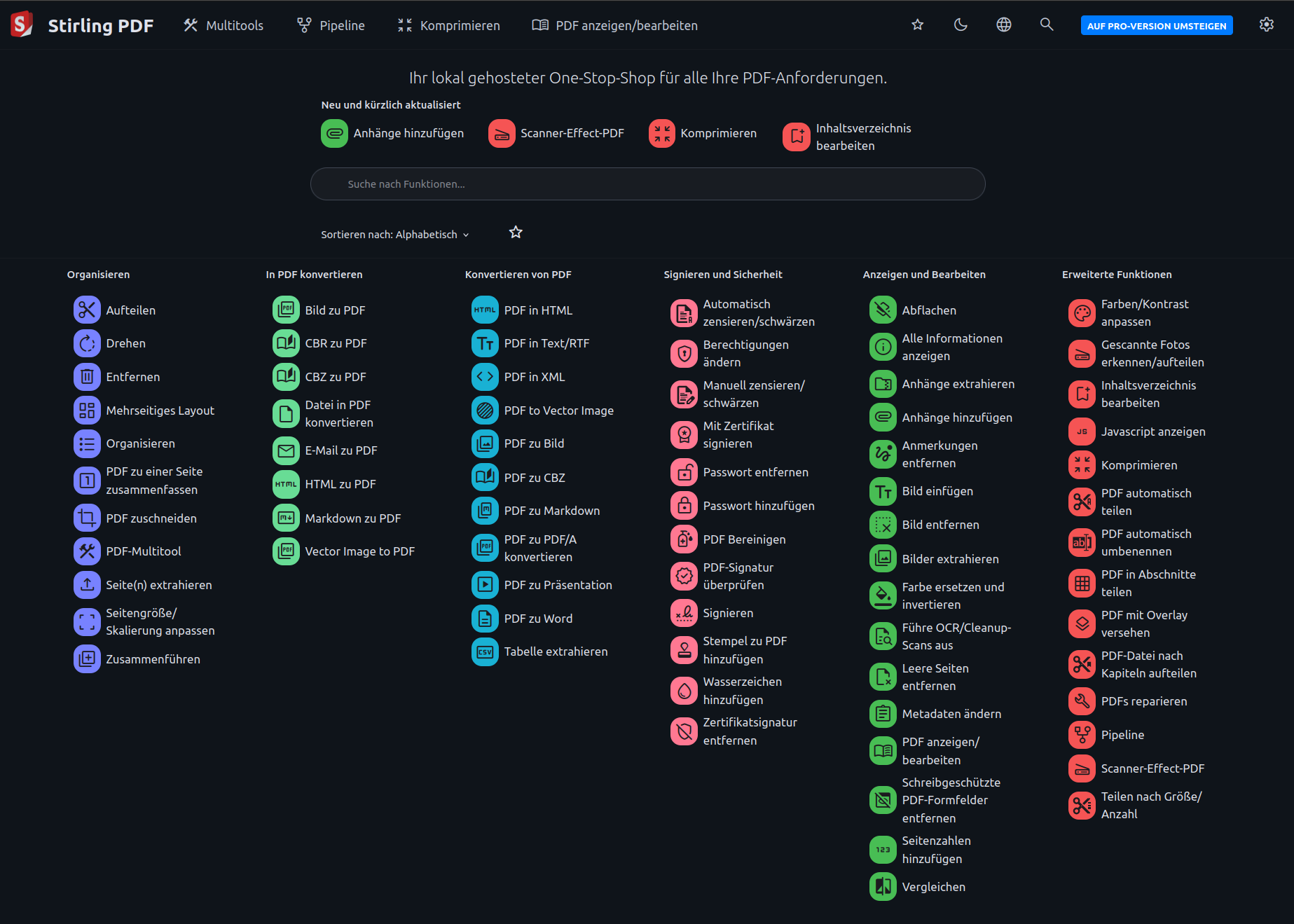The width and height of the screenshot is (1294, 924).
Task: Open the PDF in HTML icon
Action: click(485, 310)
